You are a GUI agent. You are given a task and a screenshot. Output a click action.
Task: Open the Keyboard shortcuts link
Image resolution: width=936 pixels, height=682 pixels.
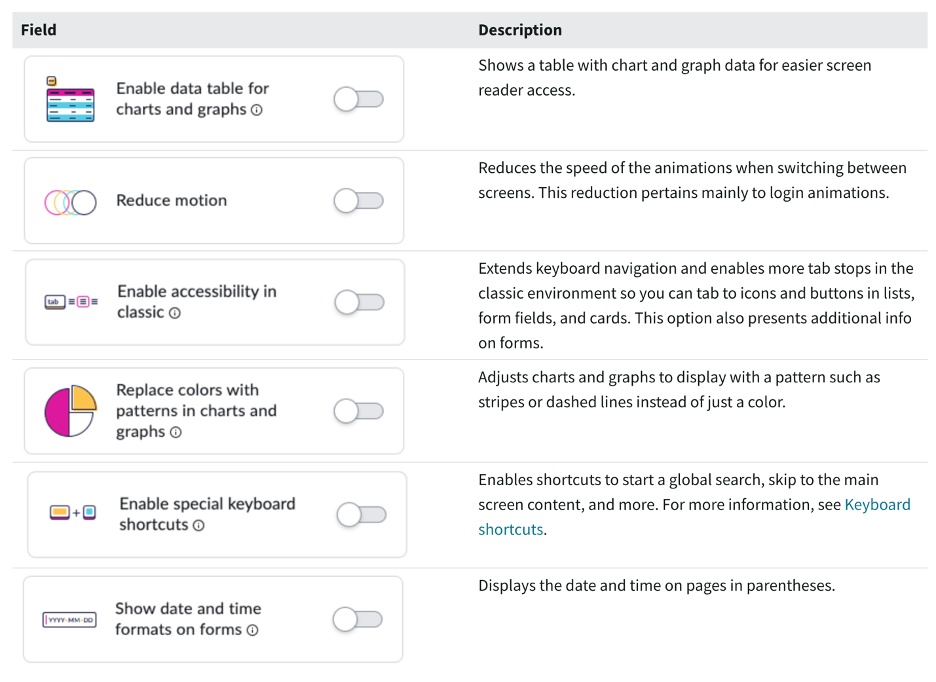[x=878, y=504]
